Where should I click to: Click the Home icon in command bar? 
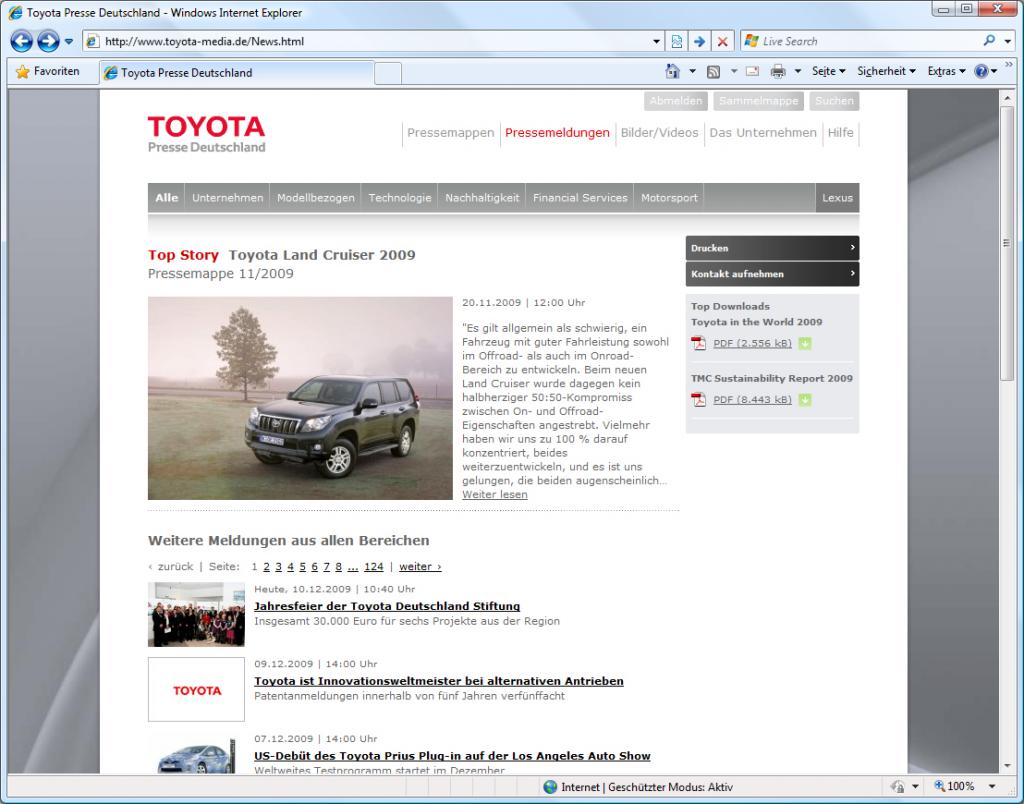click(672, 71)
